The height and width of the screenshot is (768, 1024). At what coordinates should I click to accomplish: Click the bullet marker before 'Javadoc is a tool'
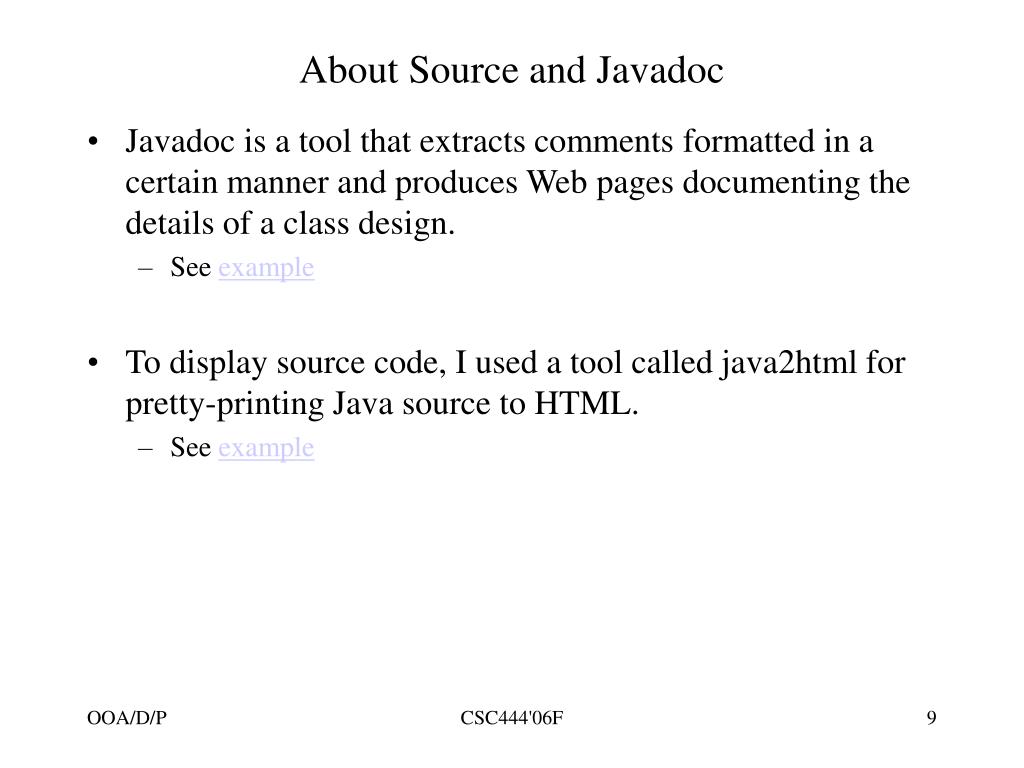pos(93,143)
